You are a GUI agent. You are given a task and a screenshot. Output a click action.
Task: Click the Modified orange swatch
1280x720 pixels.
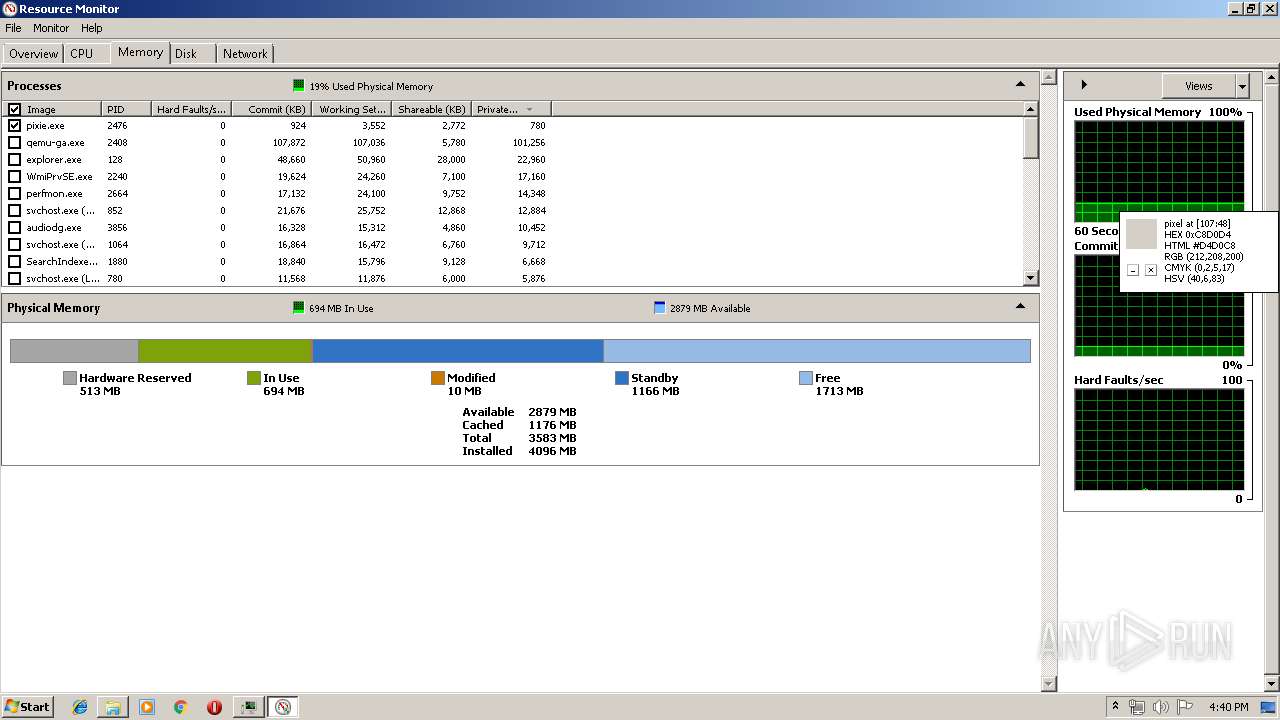[x=437, y=378]
